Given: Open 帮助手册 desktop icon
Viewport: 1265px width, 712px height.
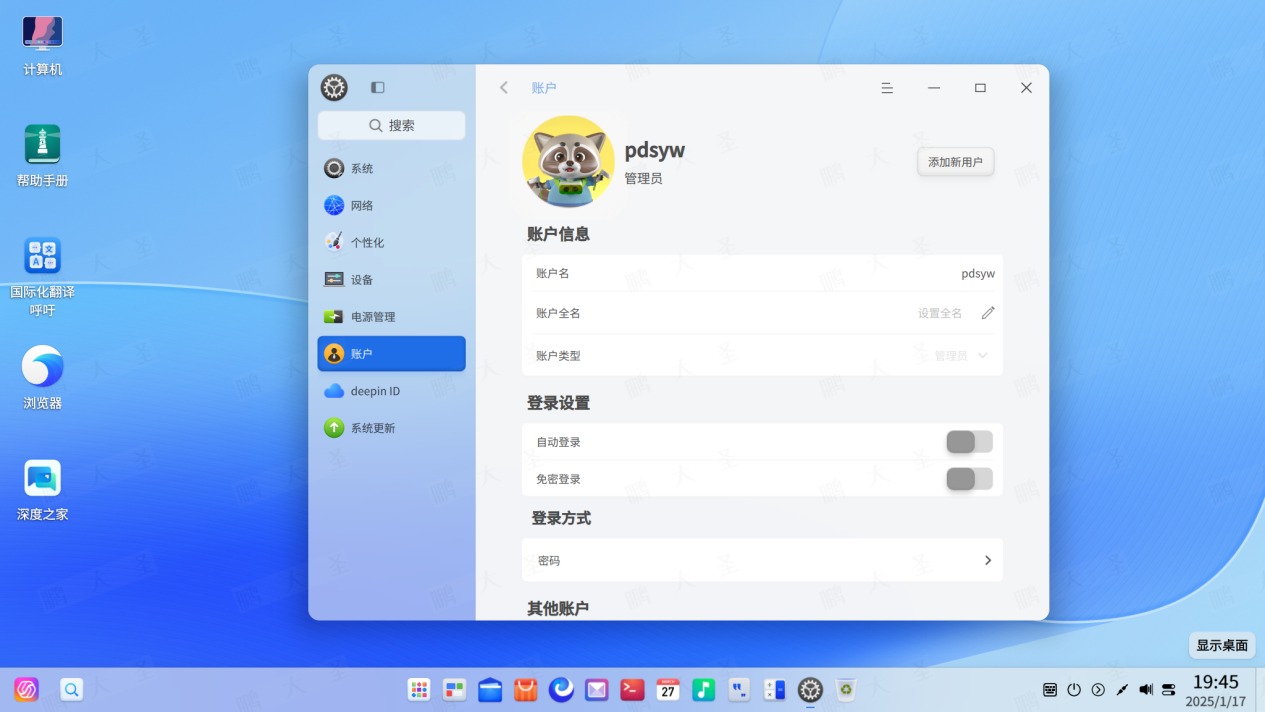Looking at the screenshot, I should pyautogui.click(x=42, y=157).
